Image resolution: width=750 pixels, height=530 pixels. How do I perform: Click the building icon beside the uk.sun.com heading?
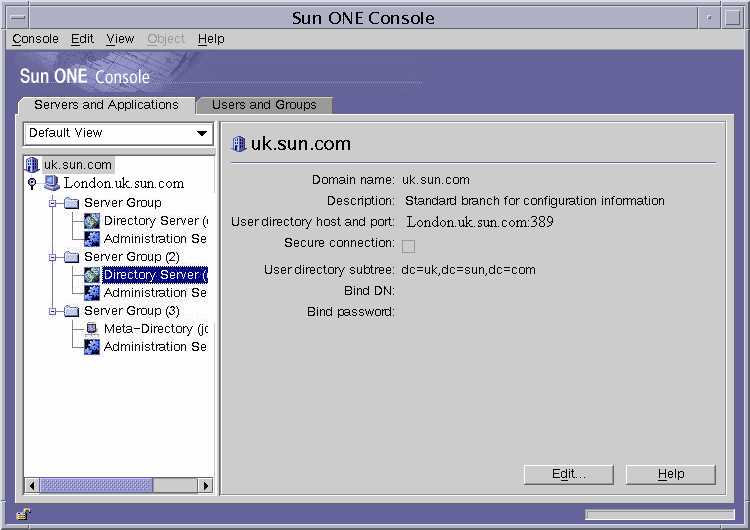pyautogui.click(x=239, y=144)
